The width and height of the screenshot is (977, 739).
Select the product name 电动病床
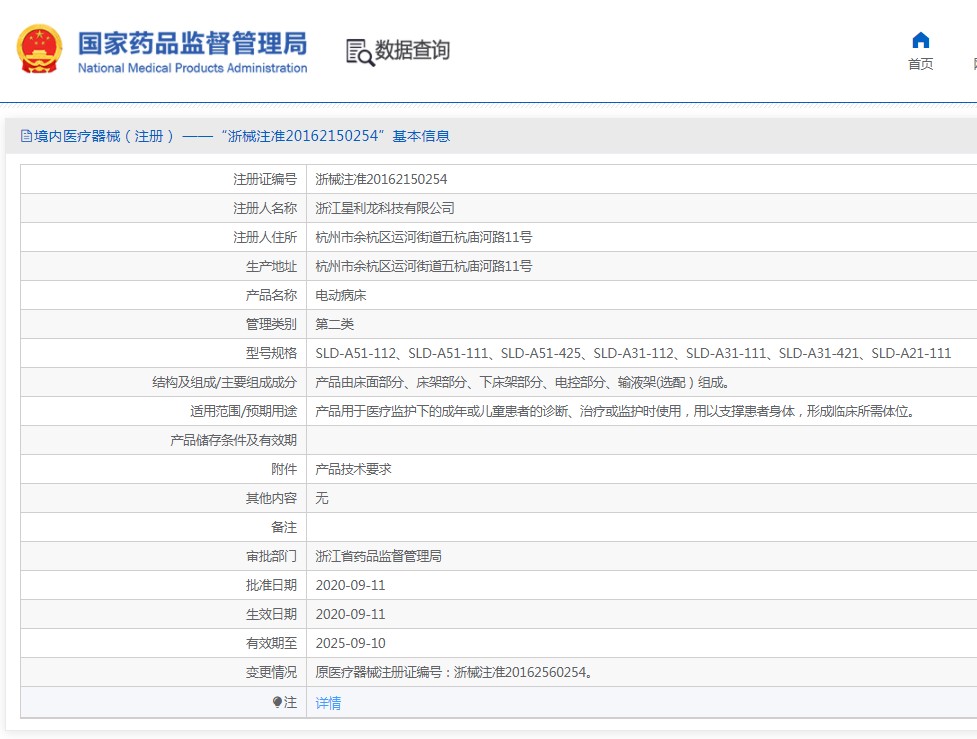(x=341, y=295)
